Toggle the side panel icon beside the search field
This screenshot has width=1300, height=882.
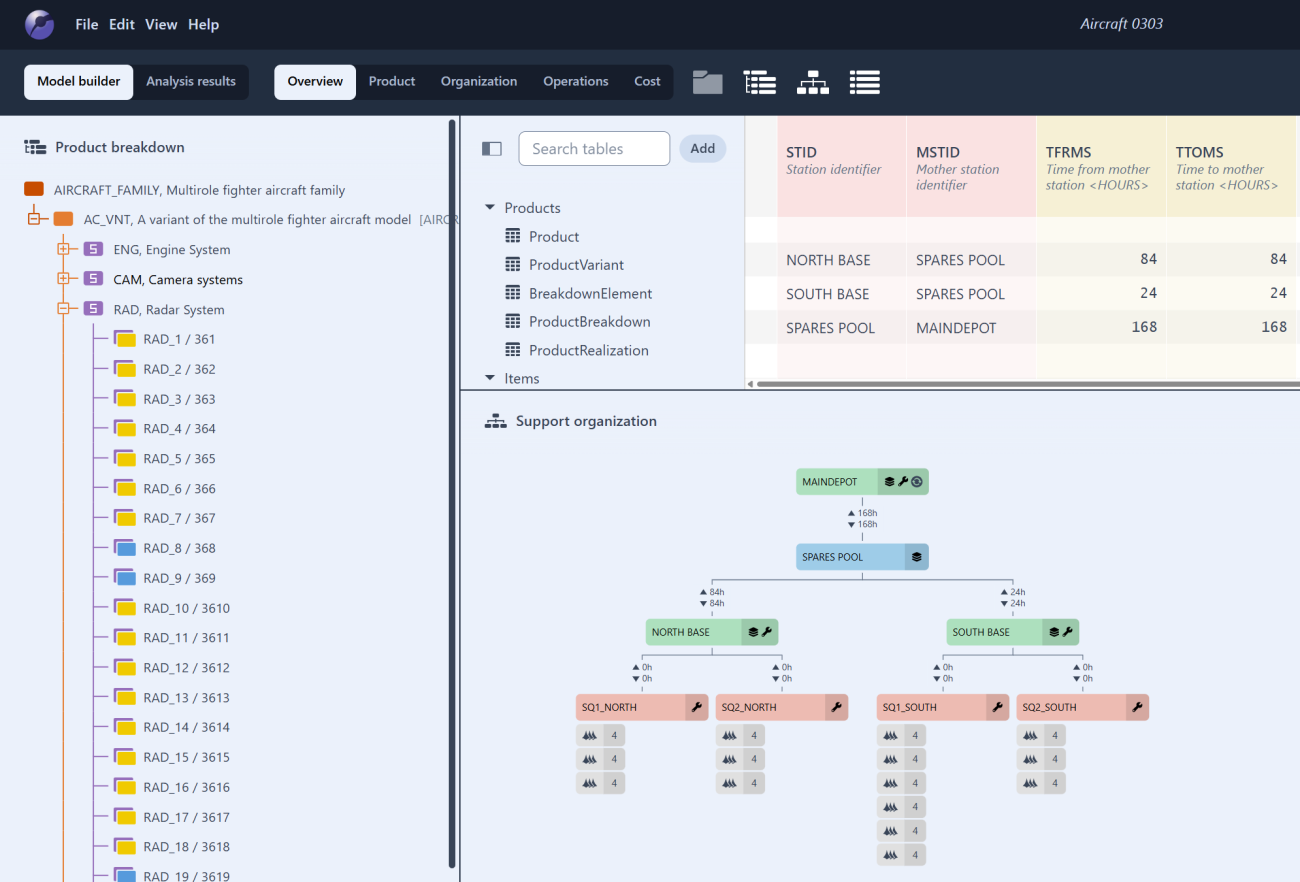click(491, 147)
